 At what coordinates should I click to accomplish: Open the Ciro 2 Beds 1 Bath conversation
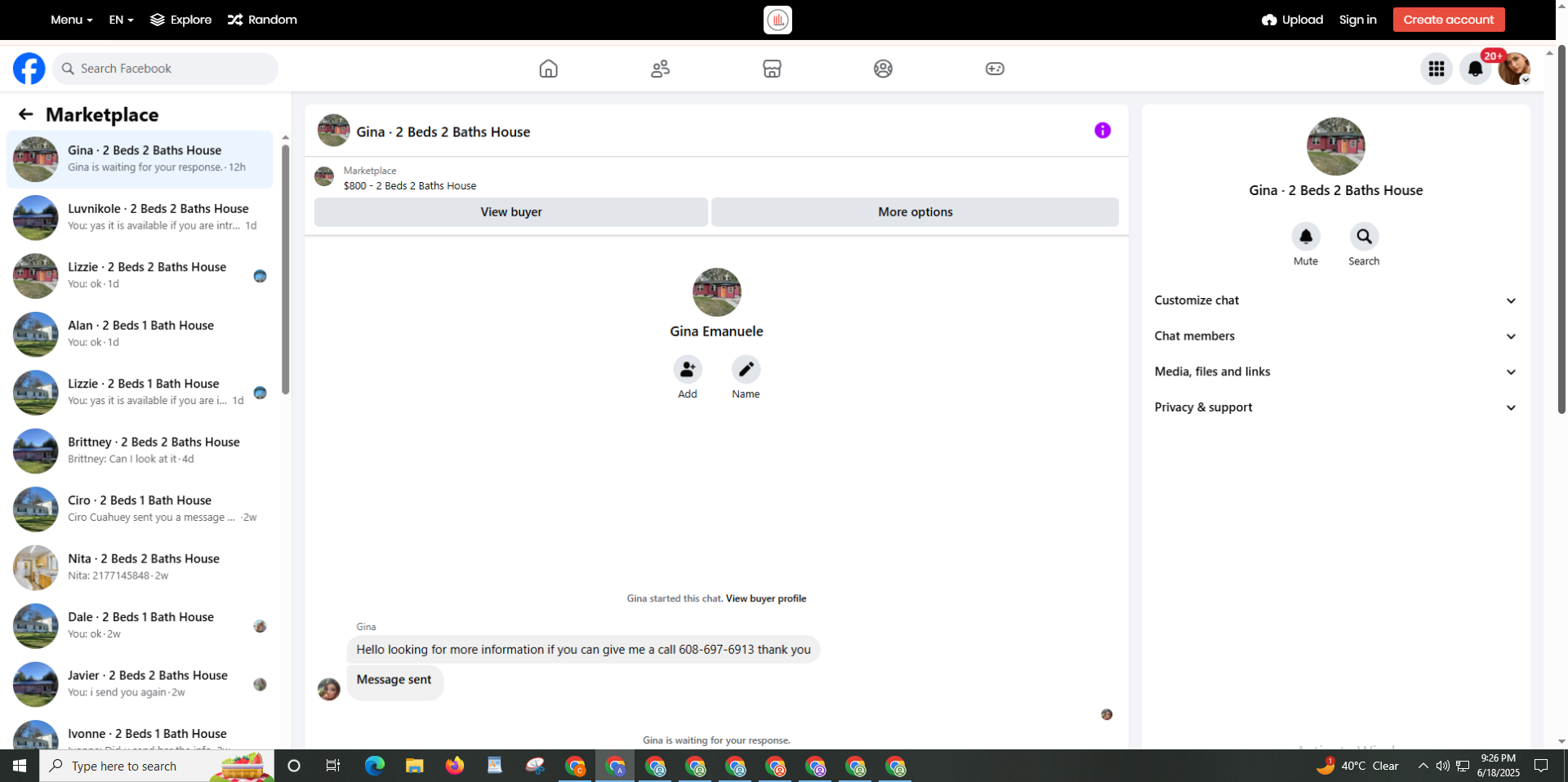[140, 509]
